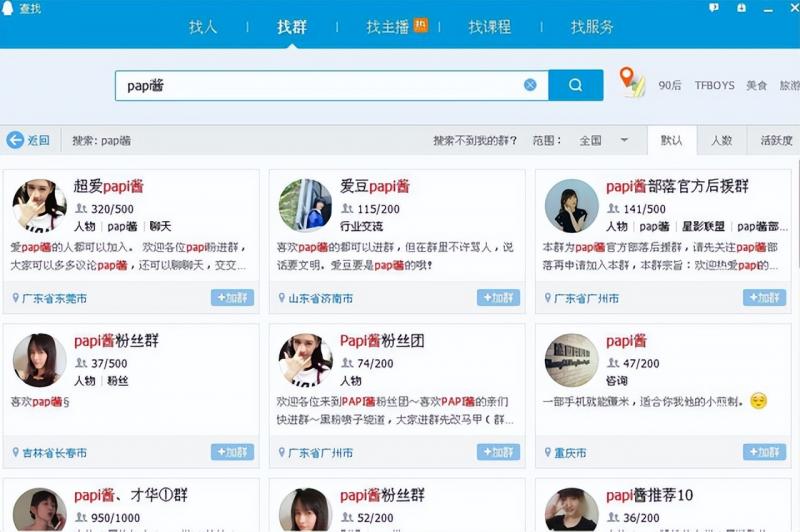Sort results by 人数
The image size is (800, 532).
(x=721, y=140)
